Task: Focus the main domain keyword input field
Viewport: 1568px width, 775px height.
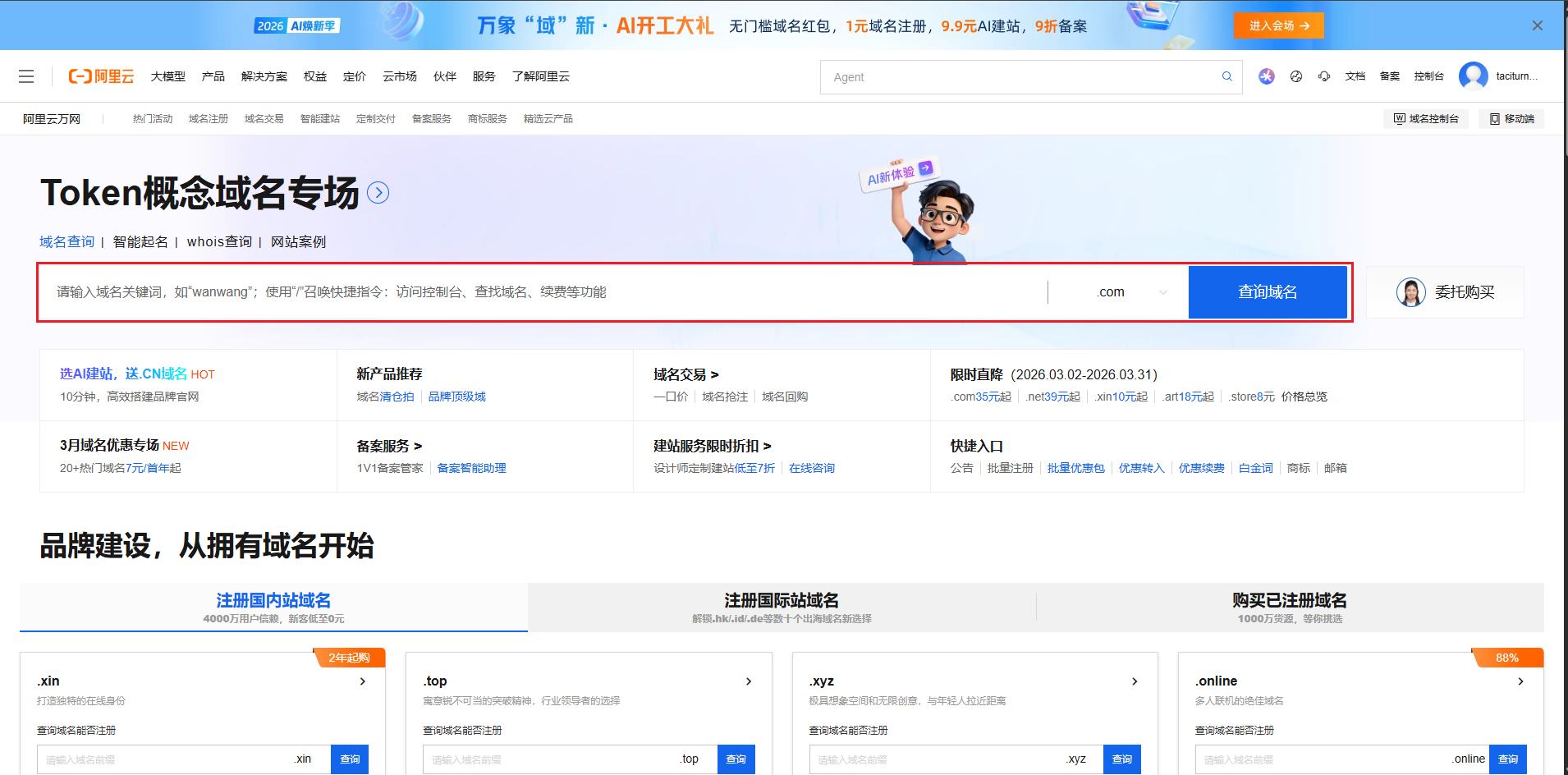Action: [542, 292]
